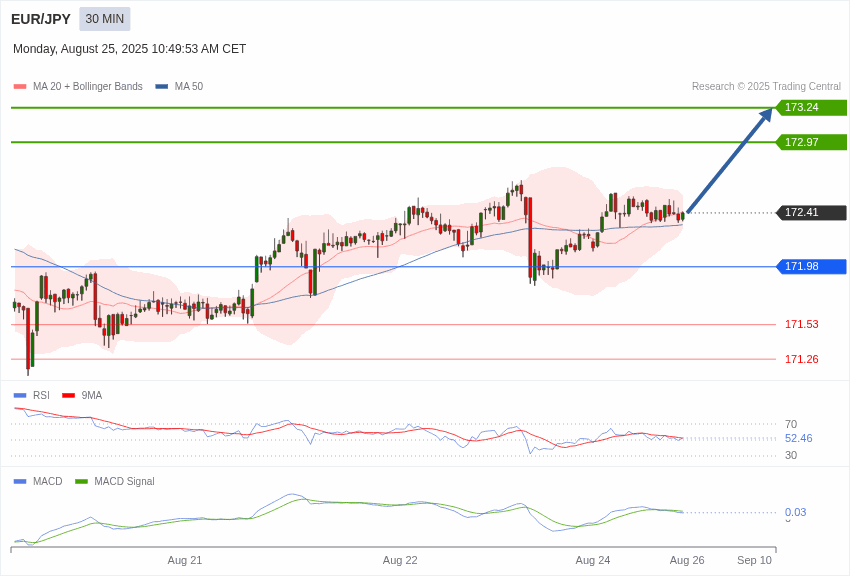Viewport: 850px width, 576px height.
Task: Click the 30 MIN timeframe badge
Action: pyautogui.click(x=105, y=19)
